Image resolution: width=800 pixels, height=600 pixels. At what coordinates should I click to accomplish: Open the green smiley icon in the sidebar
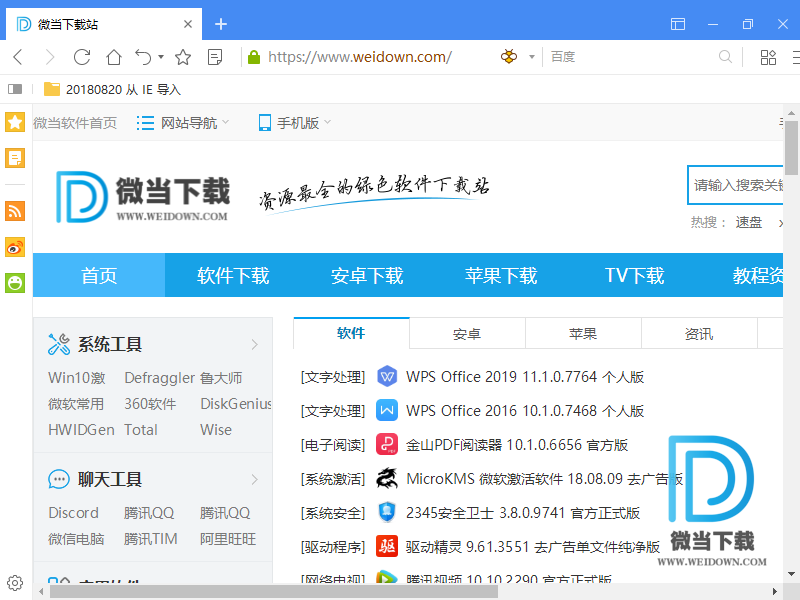(15, 283)
